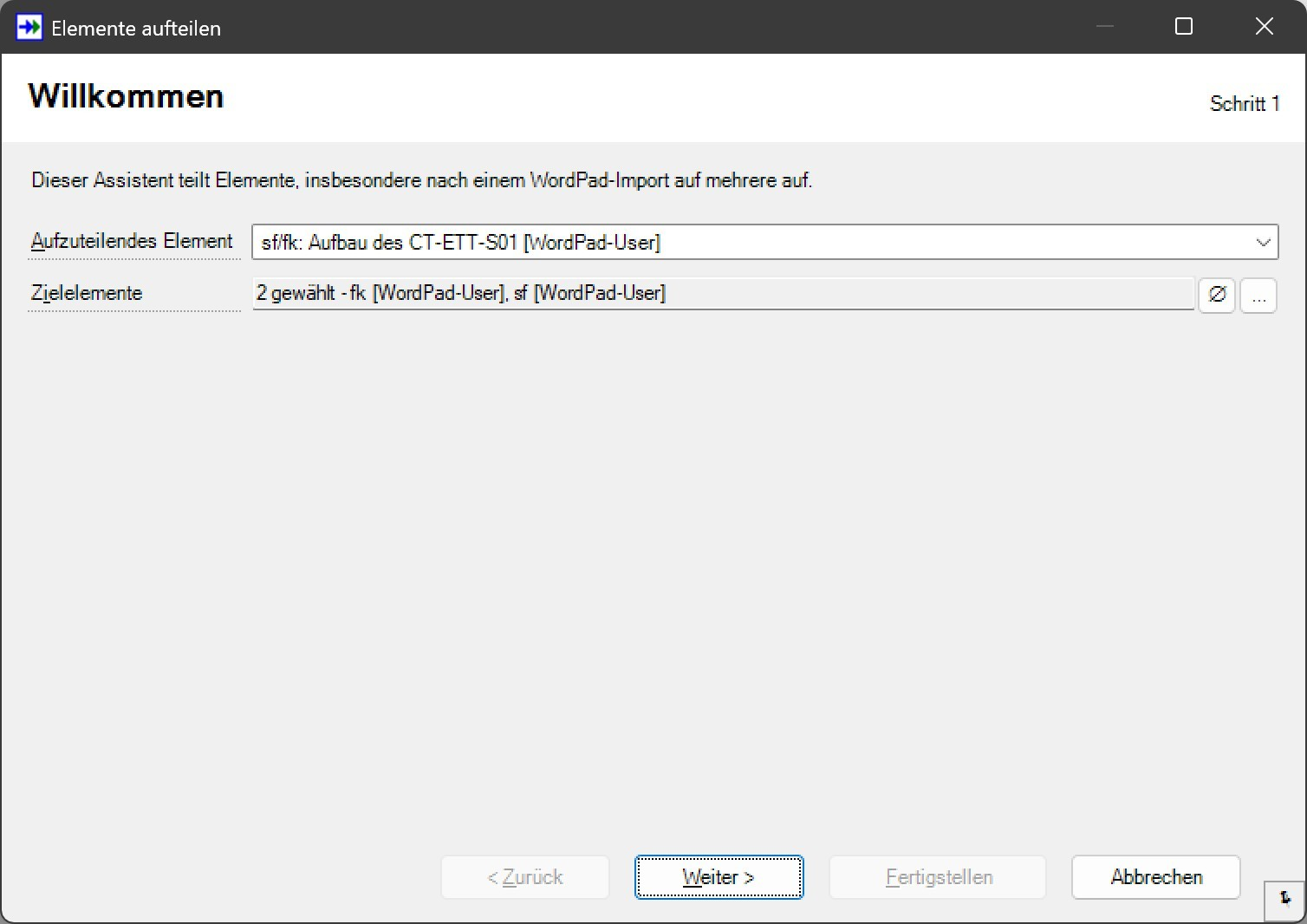Expand the Aufzuteilendes Element dropdown arrow
This screenshot has height=924, width=1307.
pyautogui.click(x=1263, y=243)
